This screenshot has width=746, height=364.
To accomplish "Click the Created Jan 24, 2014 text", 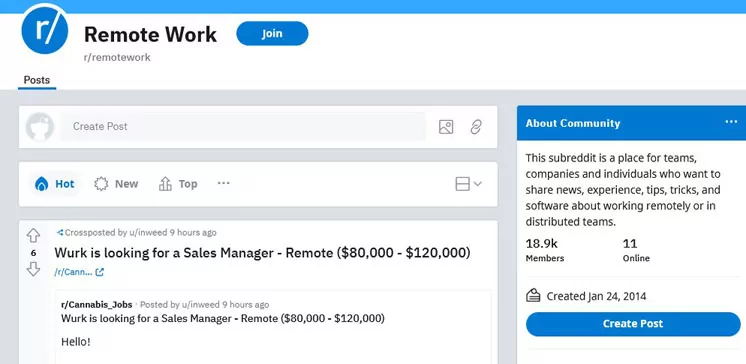I will pos(596,296).
